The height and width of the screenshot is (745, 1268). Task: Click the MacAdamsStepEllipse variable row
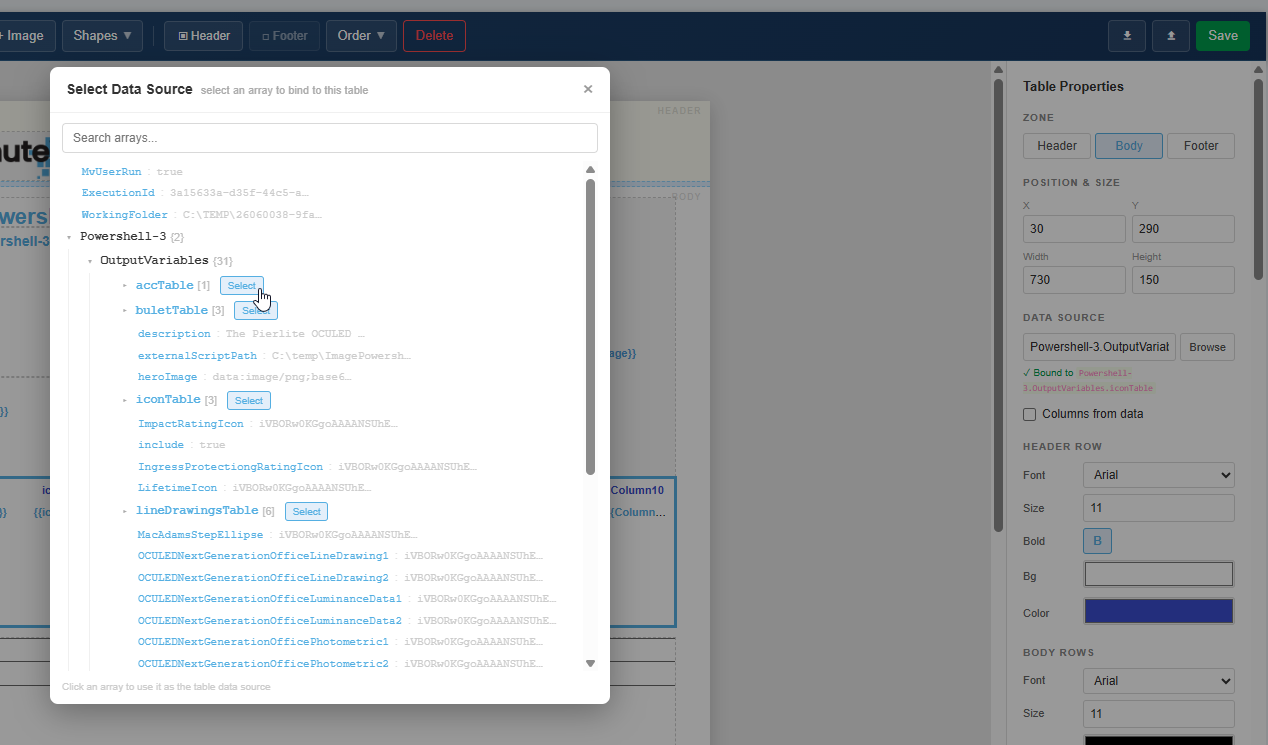point(277,535)
